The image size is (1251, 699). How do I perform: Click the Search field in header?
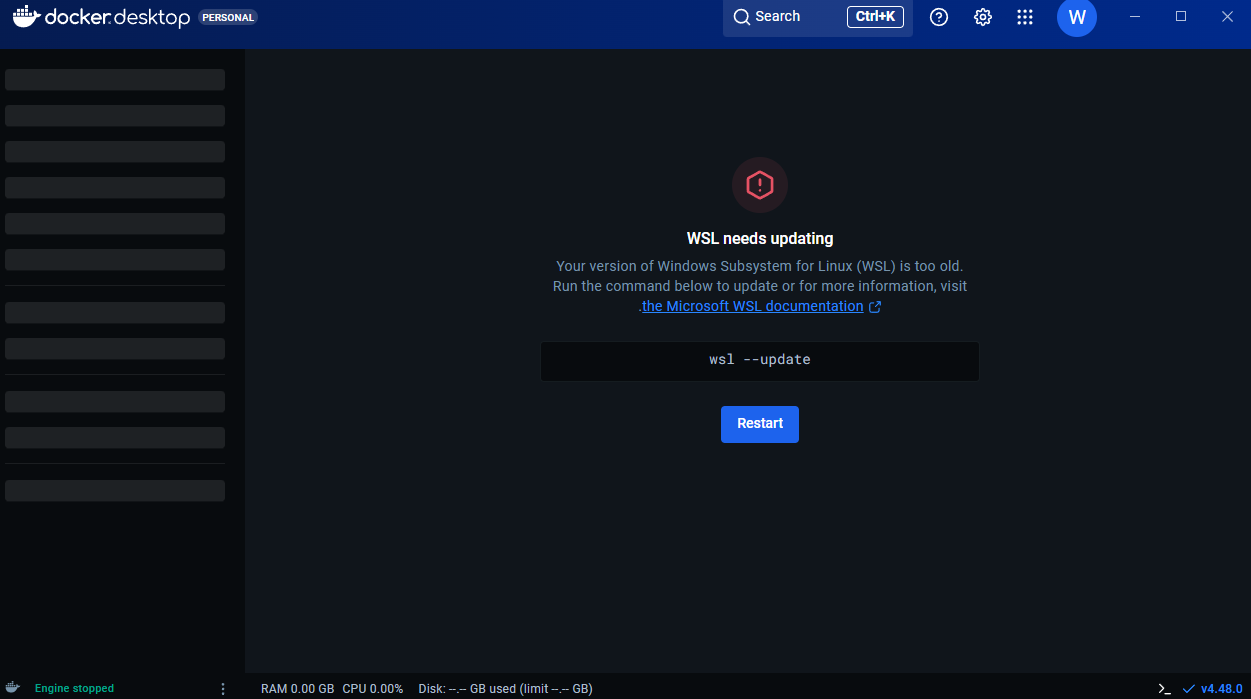[818, 17]
